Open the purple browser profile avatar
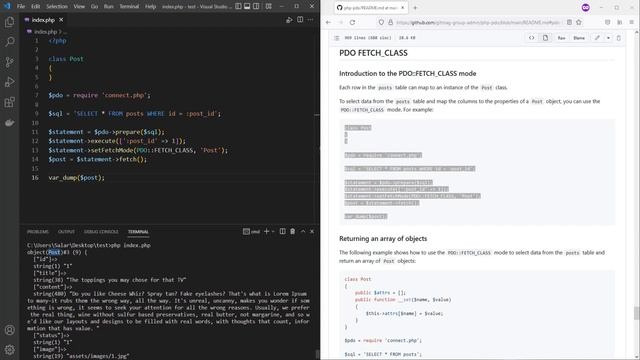 586,8
